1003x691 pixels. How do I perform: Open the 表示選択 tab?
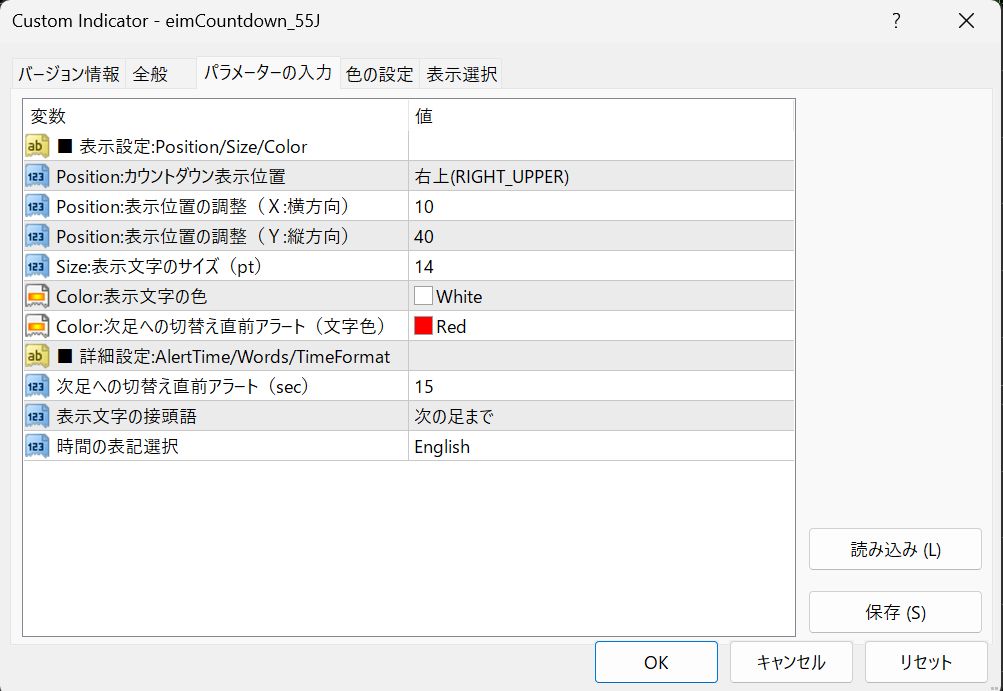click(460, 74)
